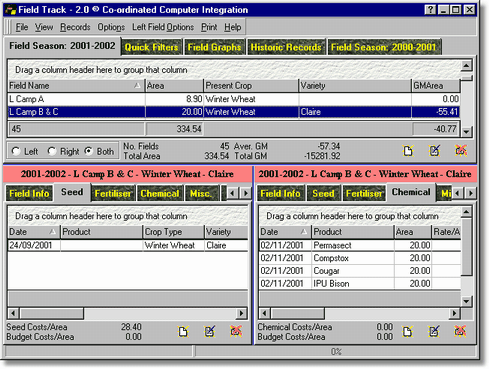Add a new seed record
The width and height of the screenshot is (489, 369).
[183, 331]
